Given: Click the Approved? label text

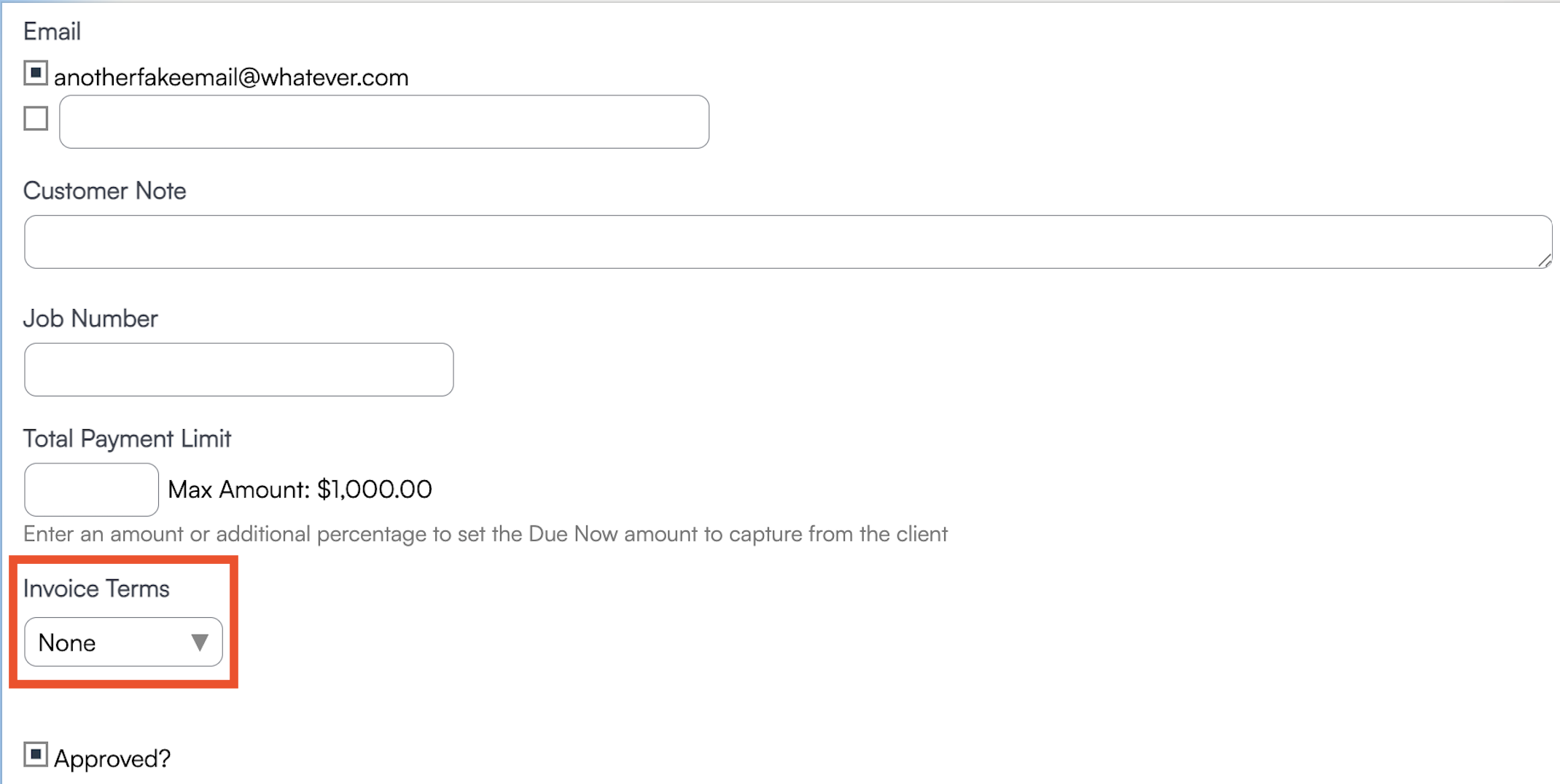Looking at the screenshot, I should 112,758.
